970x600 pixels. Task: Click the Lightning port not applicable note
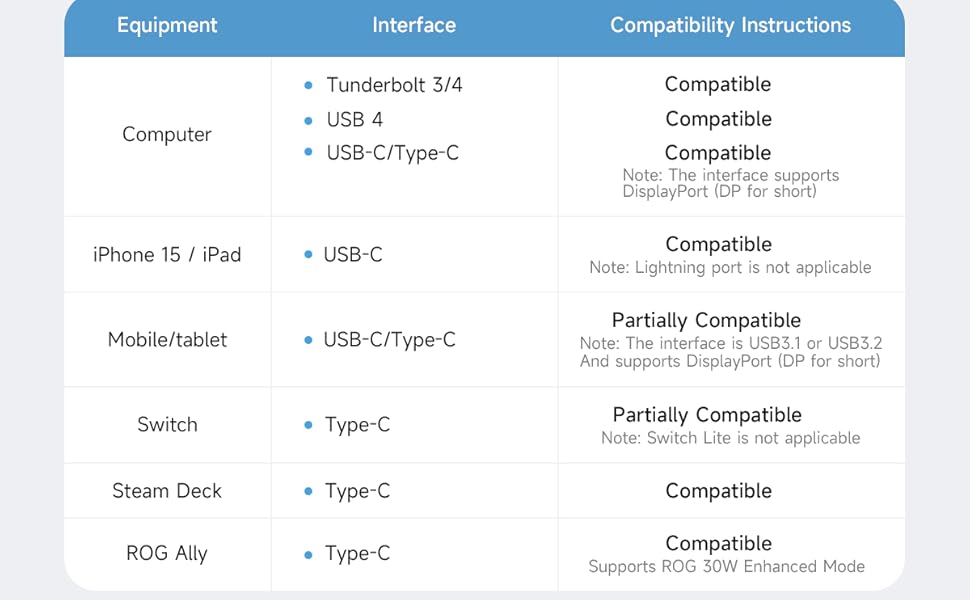[x=730, y=268]
